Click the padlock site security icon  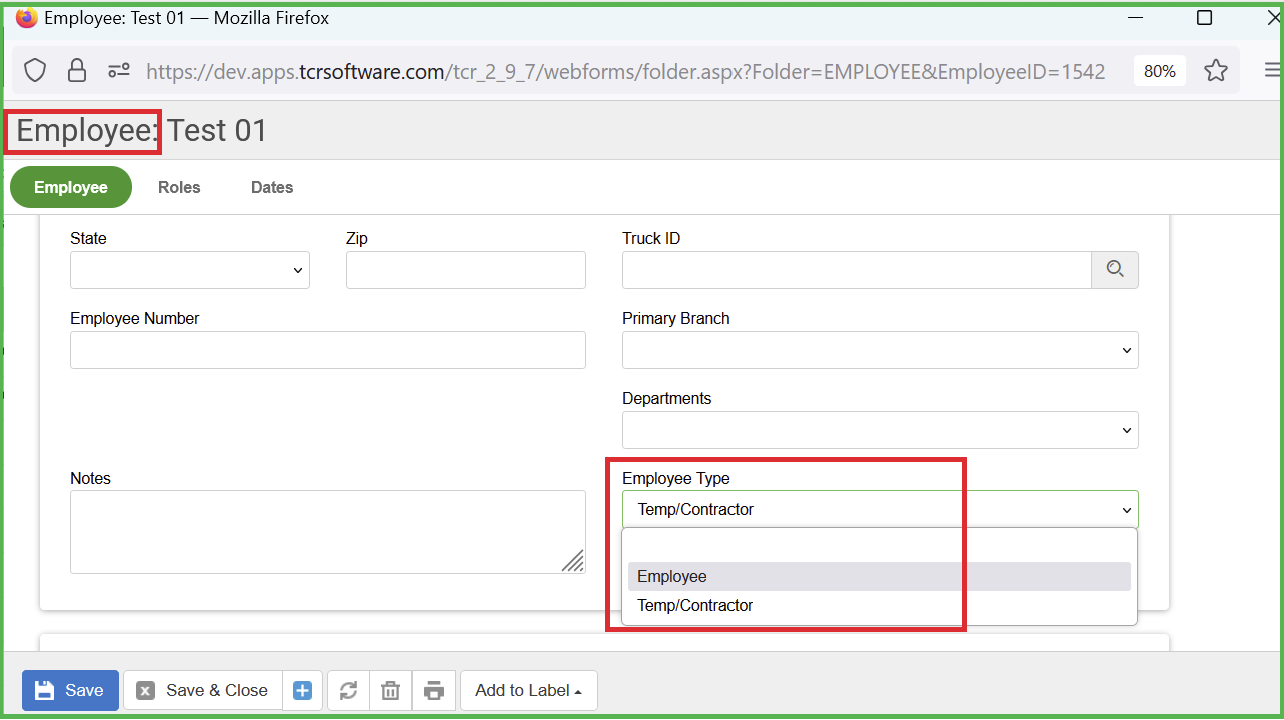click(x=76, y=71)
